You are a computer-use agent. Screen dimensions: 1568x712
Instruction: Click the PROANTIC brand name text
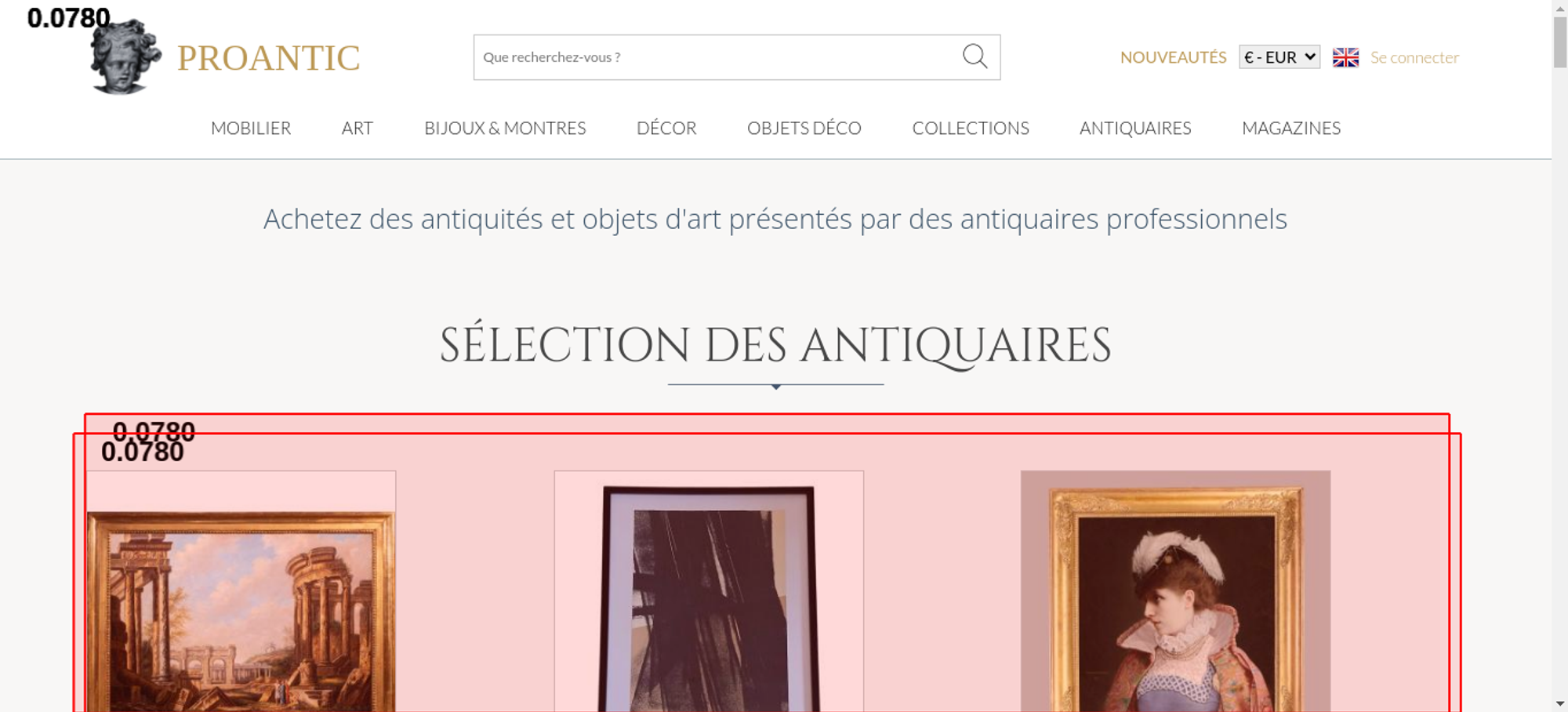pos(268,58)
